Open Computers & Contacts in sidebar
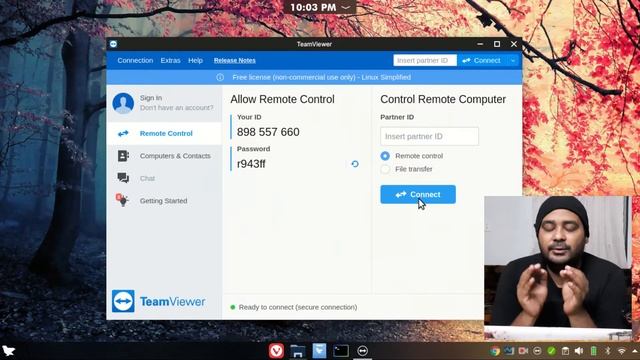This screenshot has width=640, height=360. (x=164, y=156)
